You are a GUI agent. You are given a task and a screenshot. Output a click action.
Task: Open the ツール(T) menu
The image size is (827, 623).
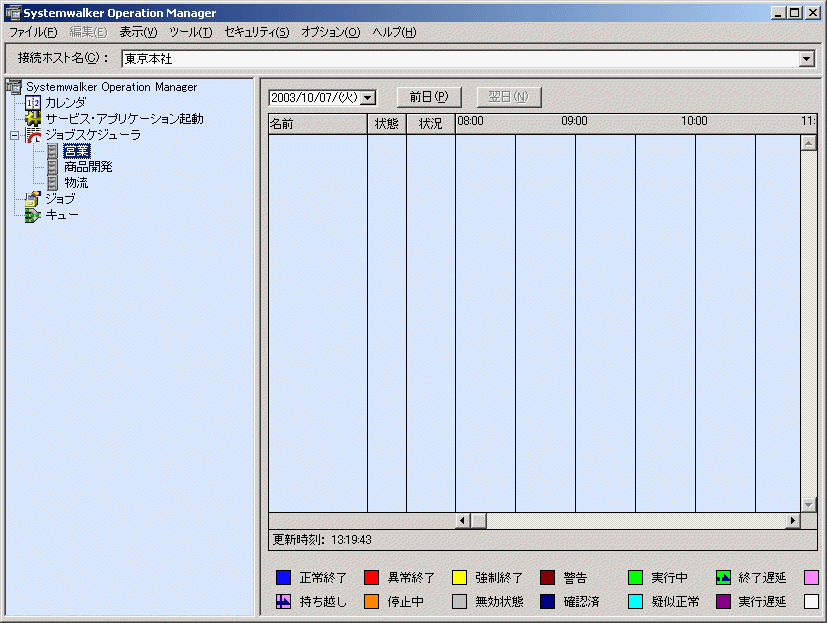click(191, 32)
